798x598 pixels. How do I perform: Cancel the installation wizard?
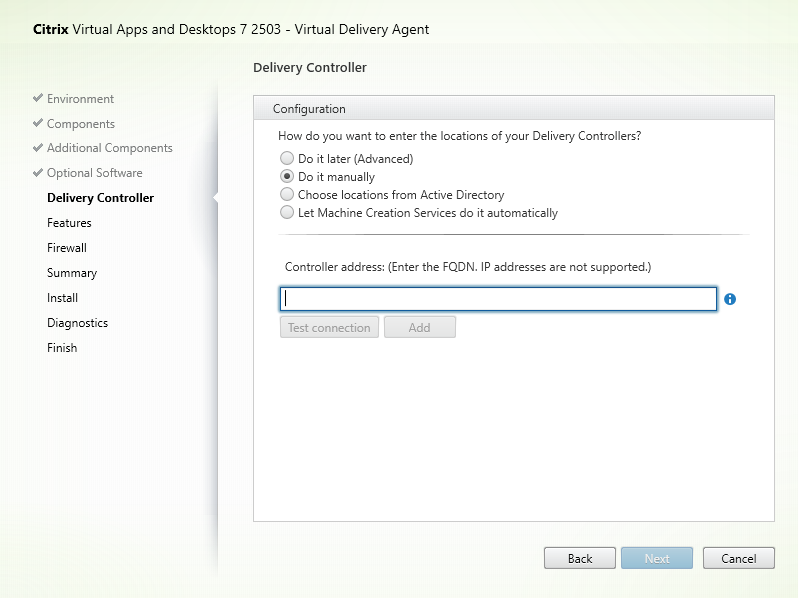click(738, 559)
